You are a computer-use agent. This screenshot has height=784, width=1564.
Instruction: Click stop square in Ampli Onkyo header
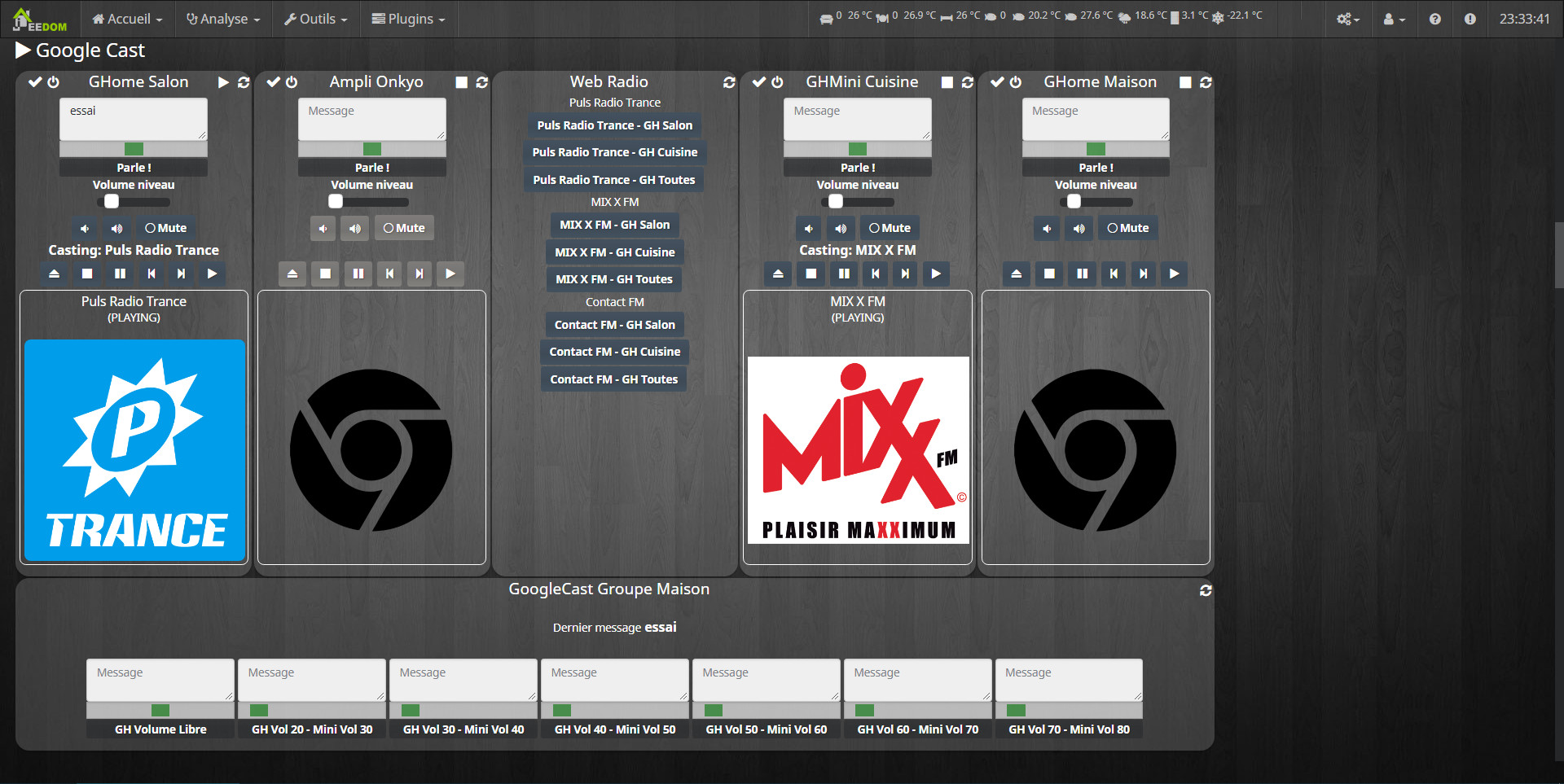(461, 82)
